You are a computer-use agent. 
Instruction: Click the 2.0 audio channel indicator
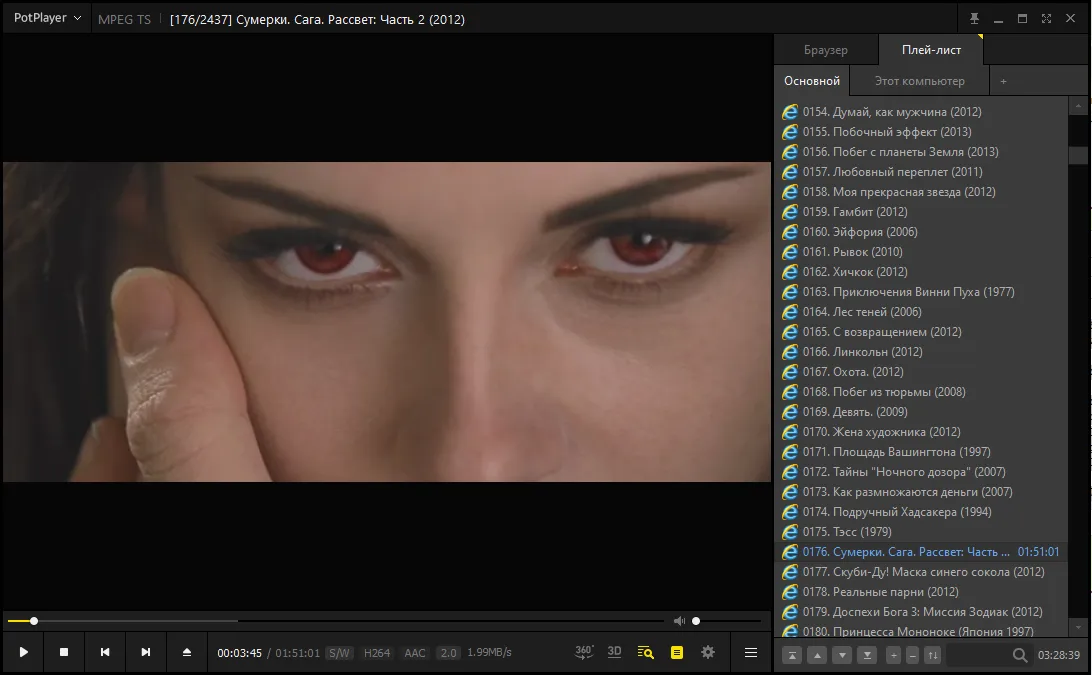[448, 653]
